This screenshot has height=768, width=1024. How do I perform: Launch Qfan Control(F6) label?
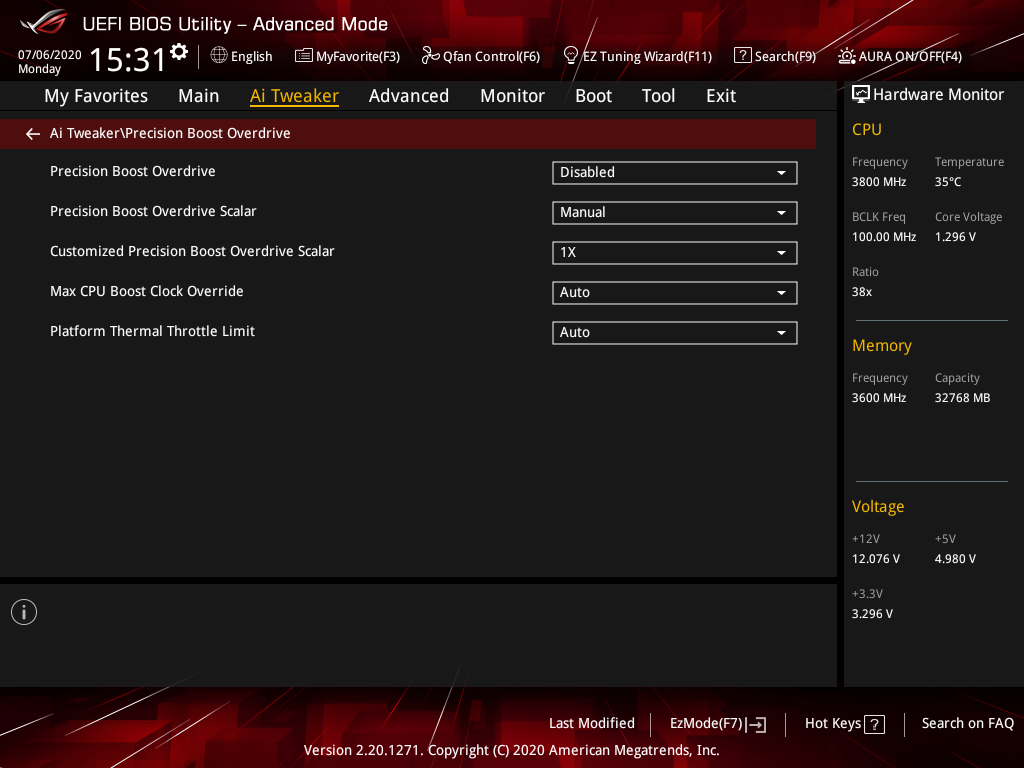(x=492, y=57)
